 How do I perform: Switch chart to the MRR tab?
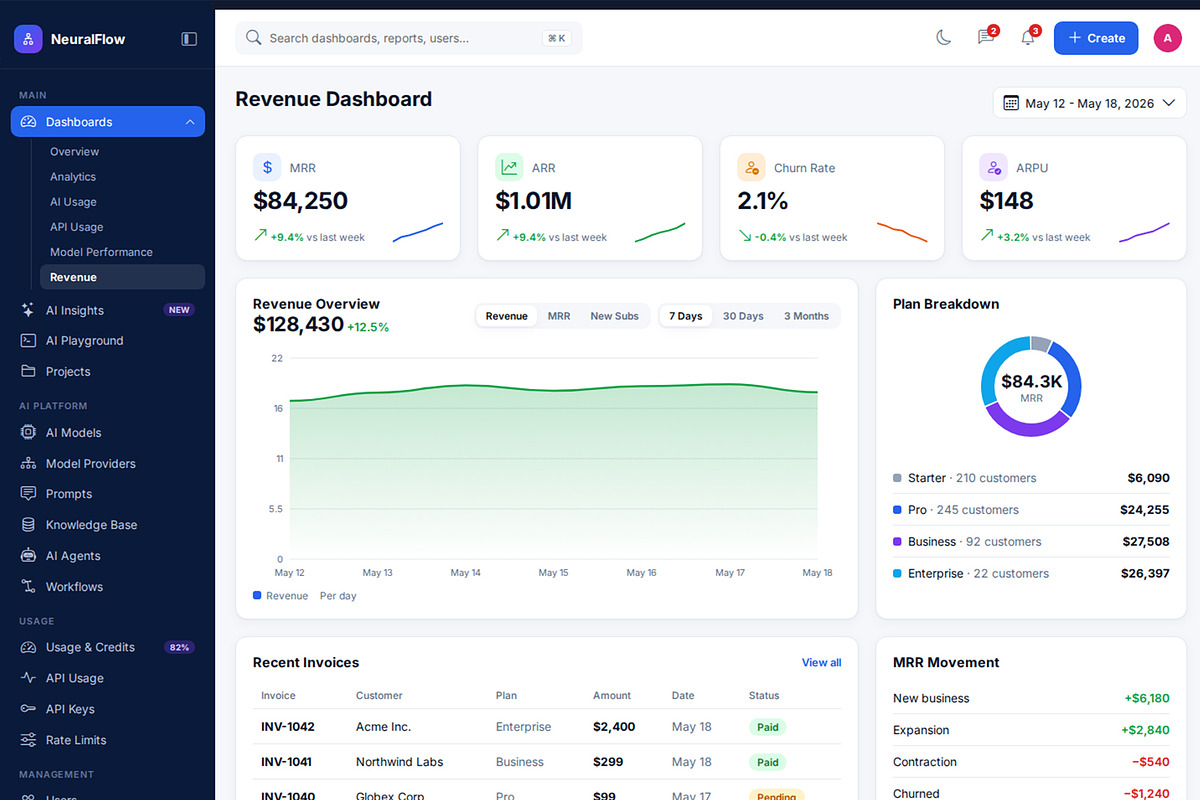[x=559, y=316]
